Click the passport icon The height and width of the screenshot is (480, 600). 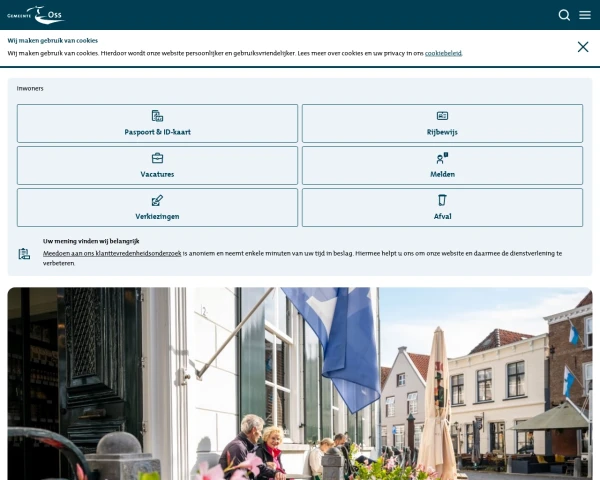(x=157, y=116)
